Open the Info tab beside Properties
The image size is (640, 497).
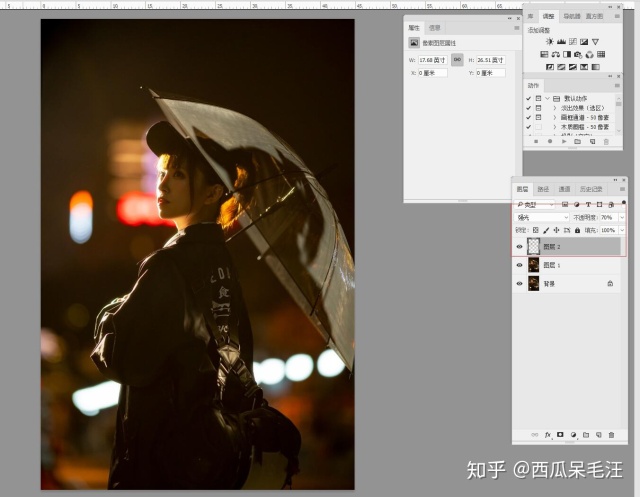point(435,28)
